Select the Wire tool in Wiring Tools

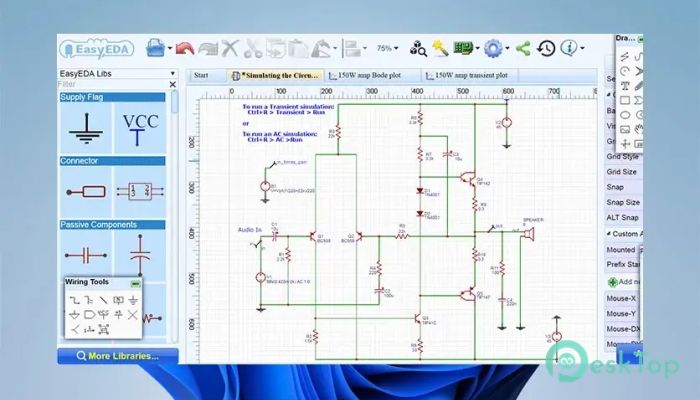click(x=75, y=300)
